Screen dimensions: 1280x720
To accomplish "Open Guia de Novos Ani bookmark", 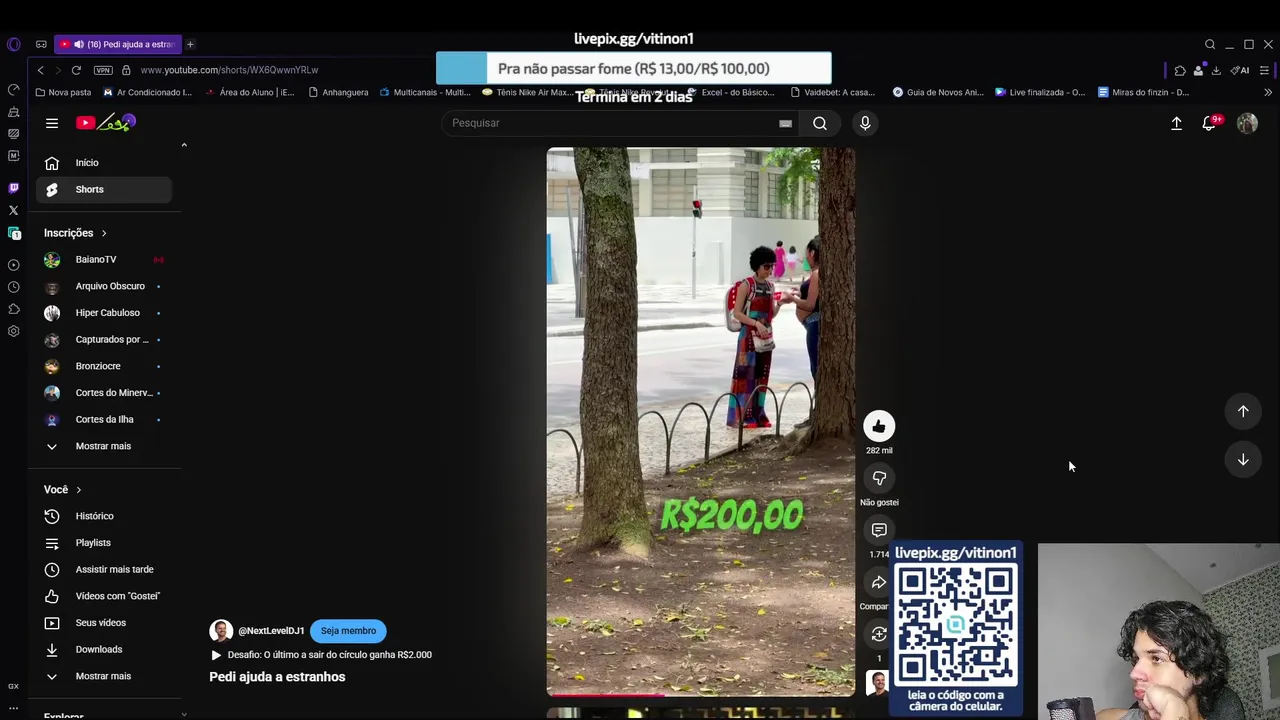I will (938, 92).
